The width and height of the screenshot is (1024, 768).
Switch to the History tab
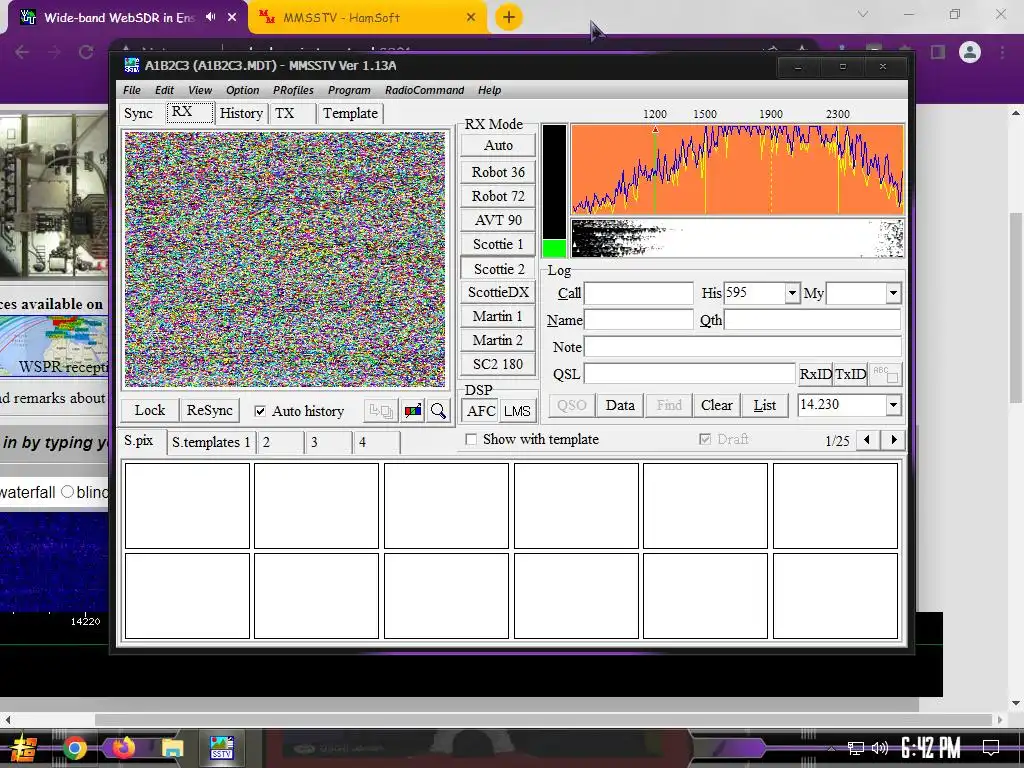click(x=241, y=113)
